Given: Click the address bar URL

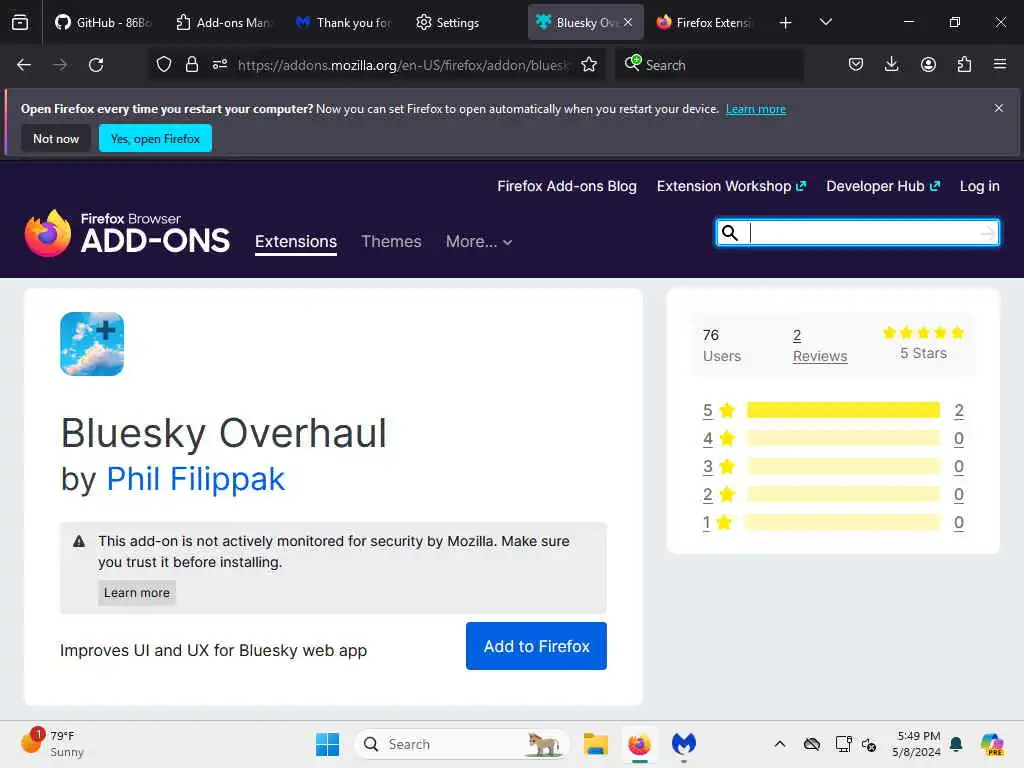Looking at the screenshot, I should pos(404,65).
